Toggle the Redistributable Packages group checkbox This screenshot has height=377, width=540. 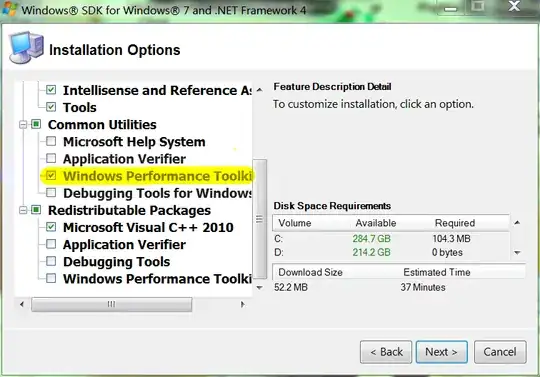pos(36,210)
